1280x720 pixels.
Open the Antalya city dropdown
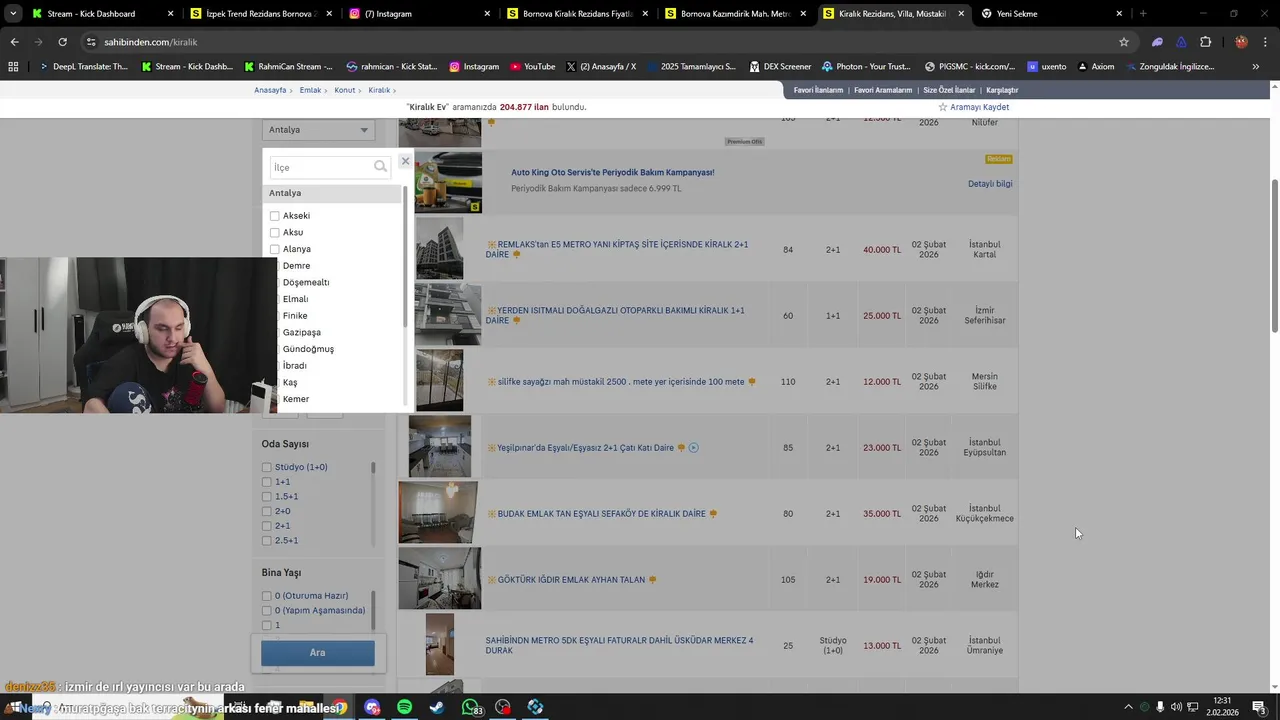pos(318,130)
